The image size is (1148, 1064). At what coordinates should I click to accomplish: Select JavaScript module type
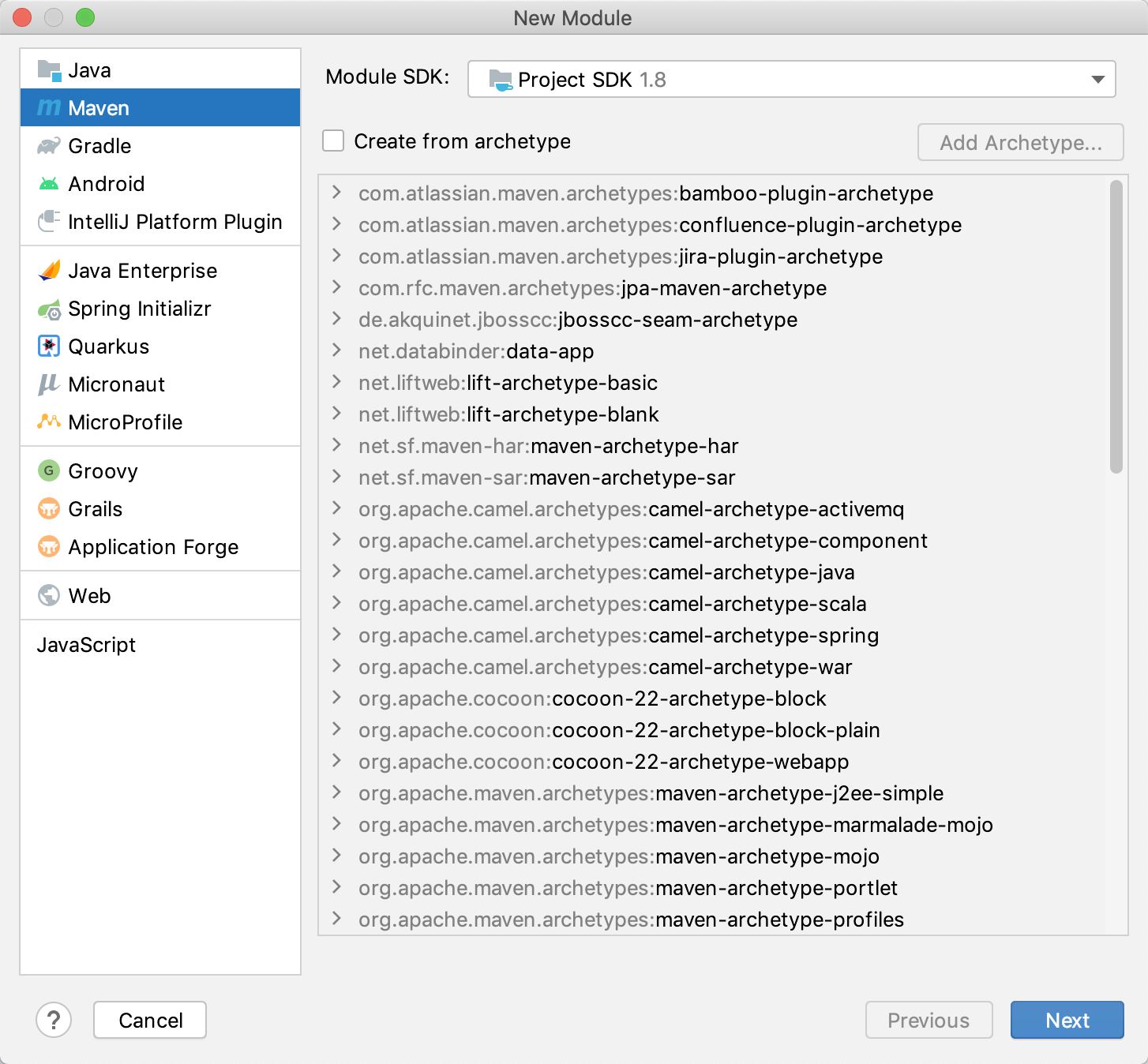click(160, 645)
